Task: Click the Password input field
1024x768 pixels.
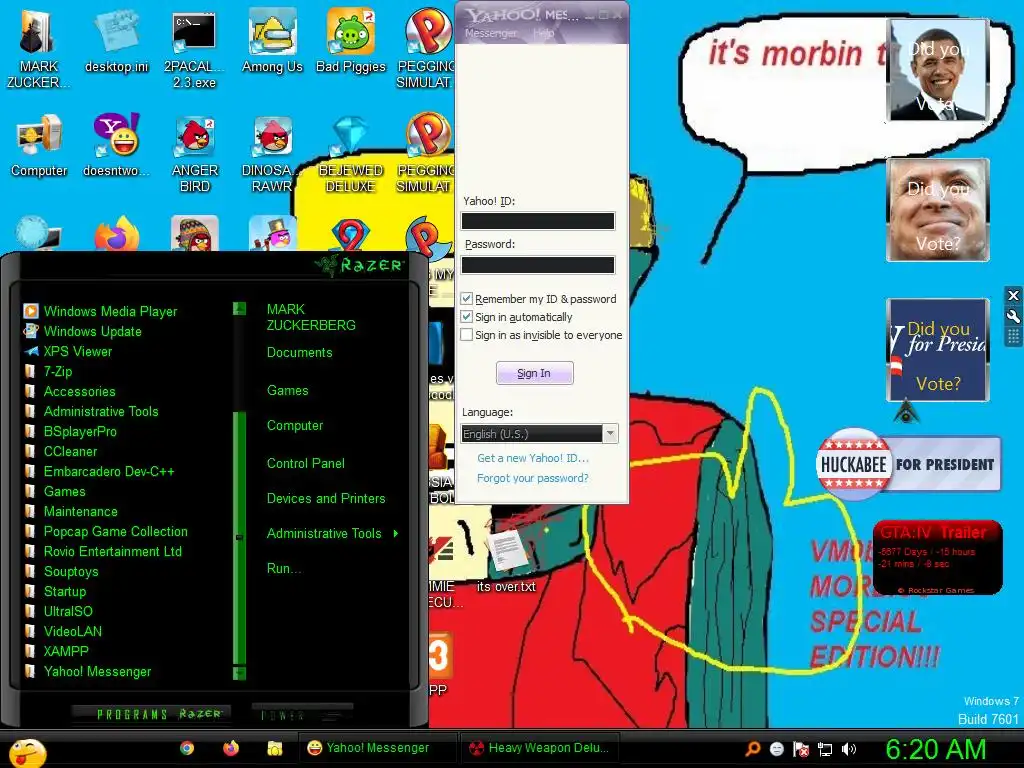Action: (x=537, y=264)
